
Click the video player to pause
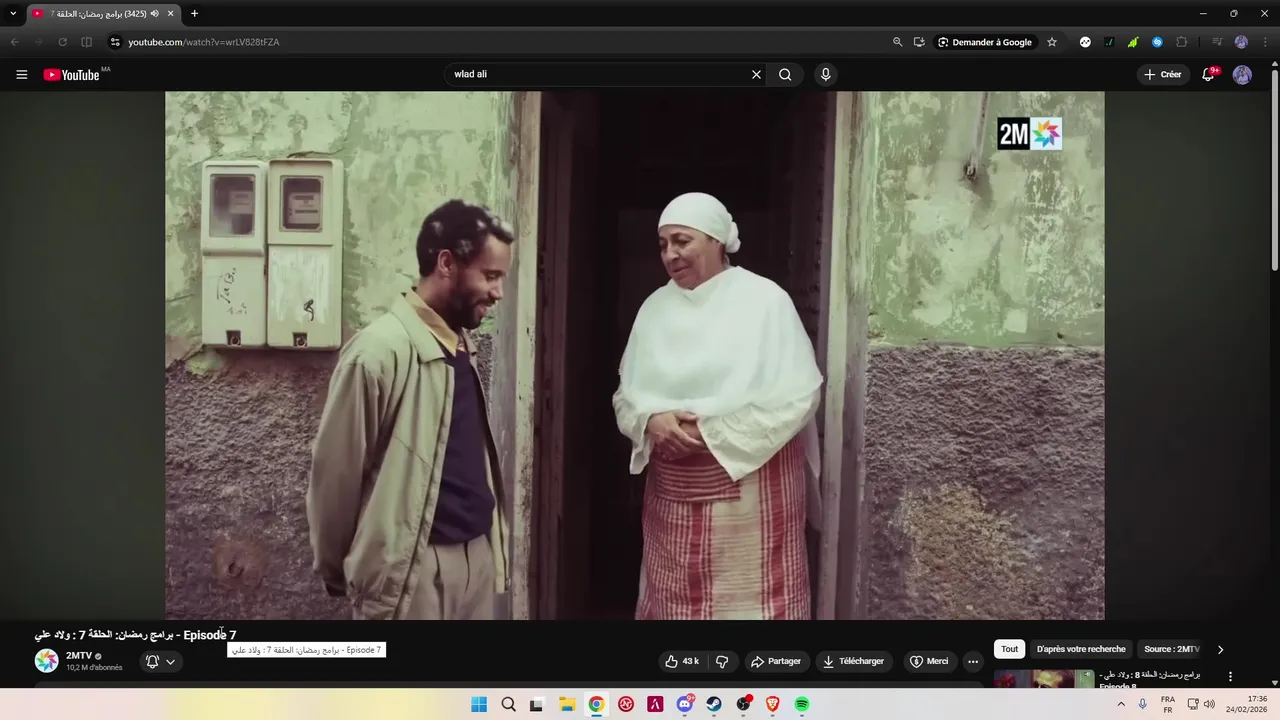635,355
